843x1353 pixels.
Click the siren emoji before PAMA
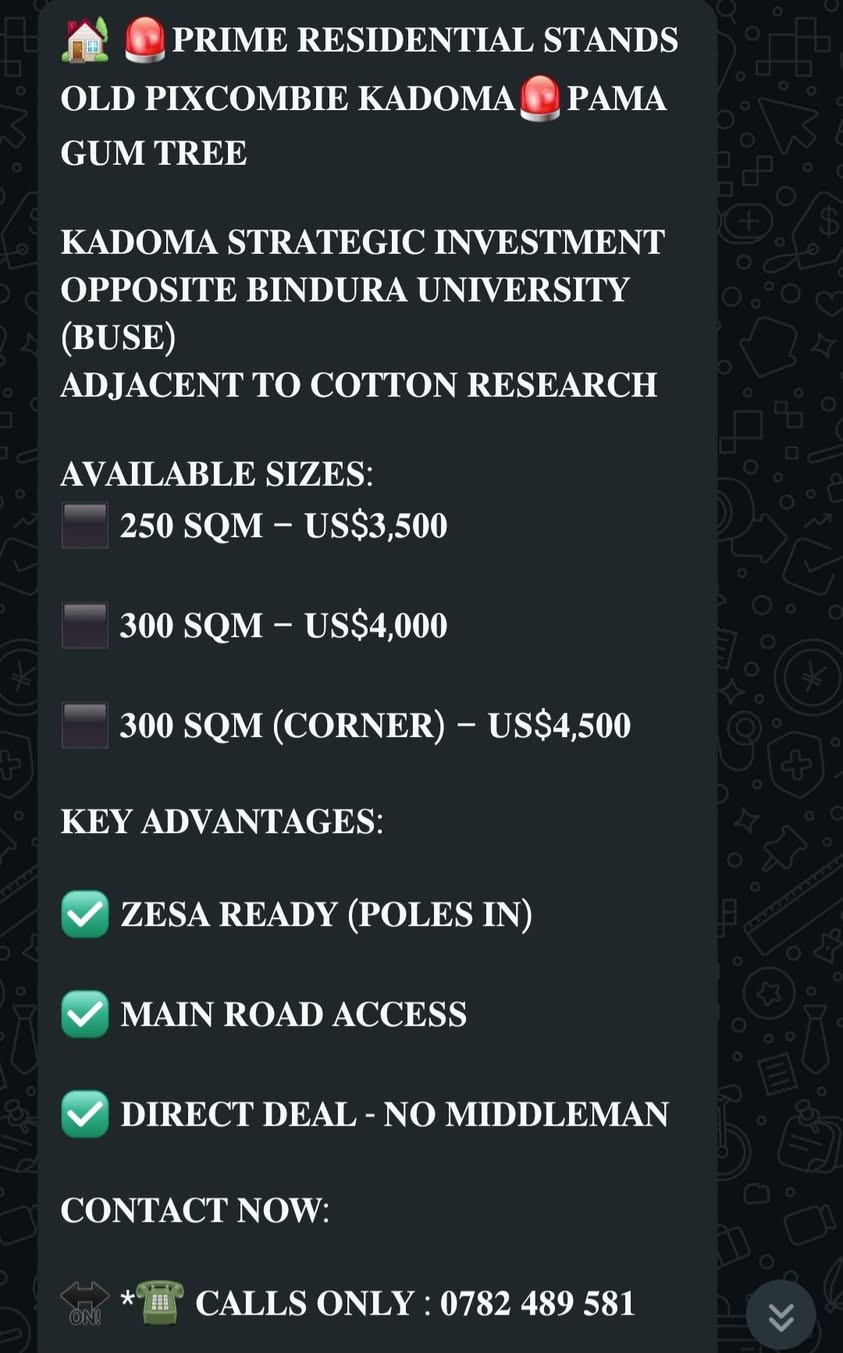pos(541,99)
